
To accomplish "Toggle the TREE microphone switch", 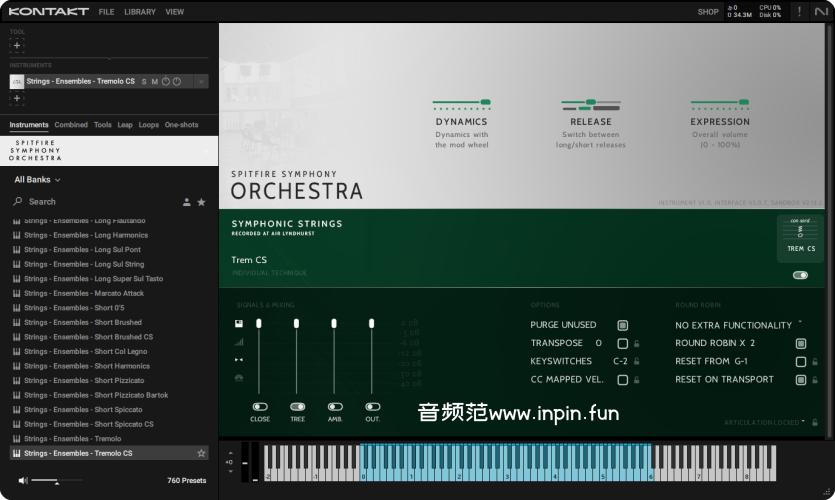I will pyautogui.click(x=297, y=407).
